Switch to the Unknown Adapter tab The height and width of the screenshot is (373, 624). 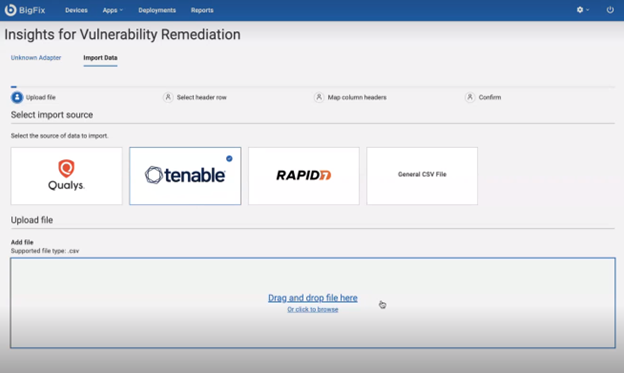pos(36,58)
